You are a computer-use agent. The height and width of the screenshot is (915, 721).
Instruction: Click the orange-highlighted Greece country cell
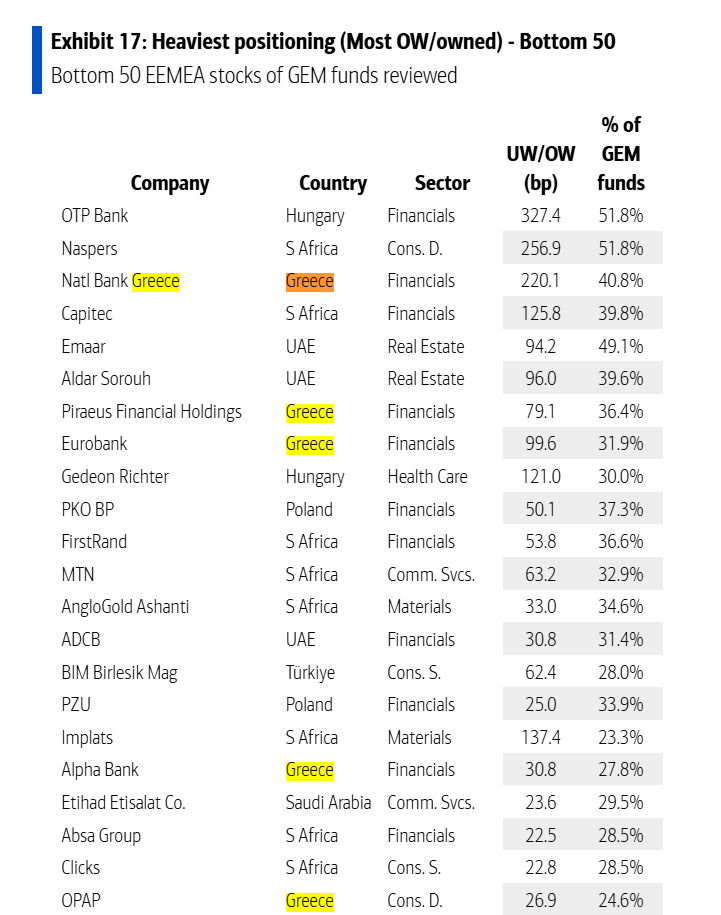tap(309, 281)
